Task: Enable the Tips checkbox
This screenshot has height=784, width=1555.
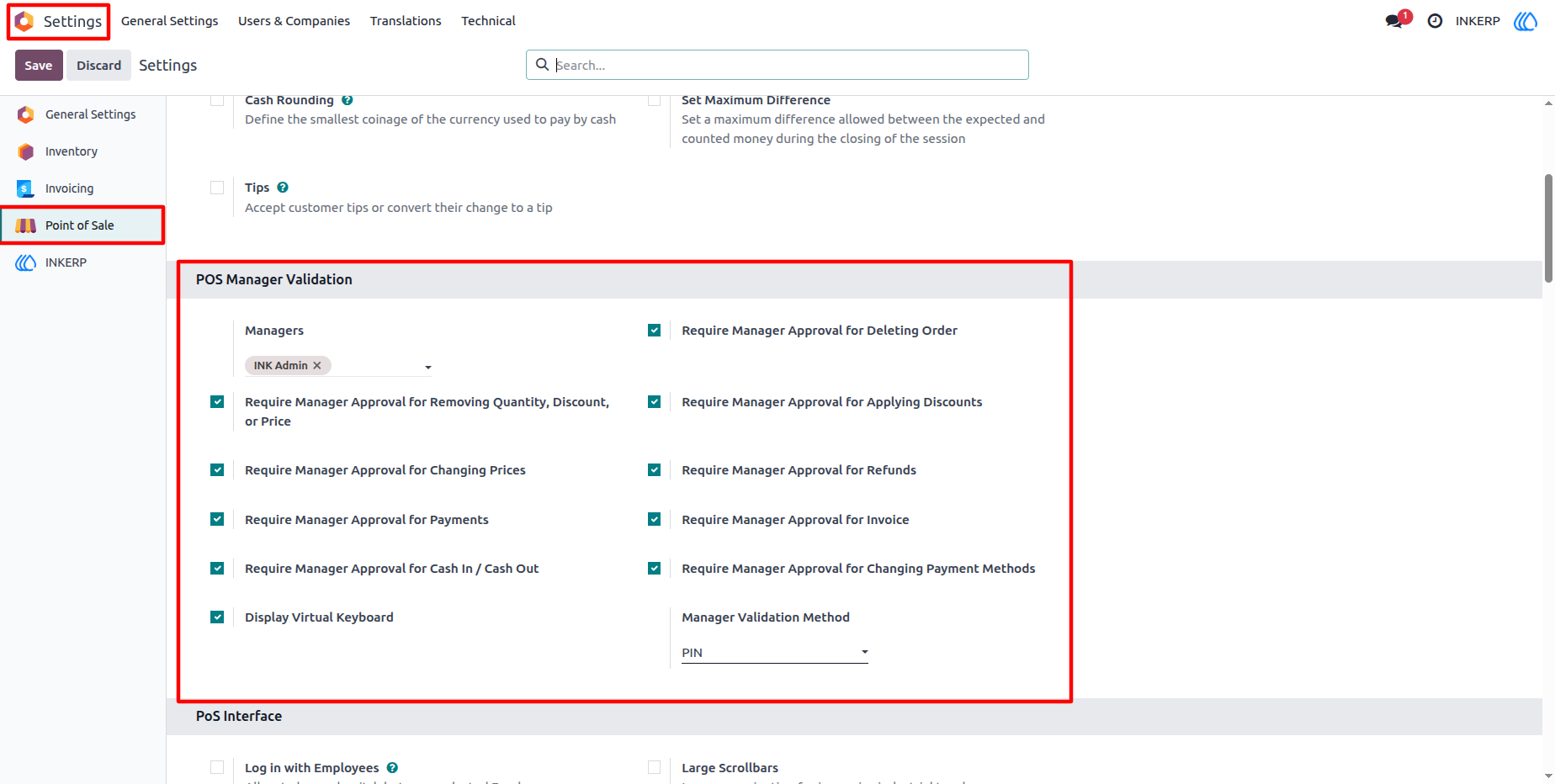Action: [217, 188]
